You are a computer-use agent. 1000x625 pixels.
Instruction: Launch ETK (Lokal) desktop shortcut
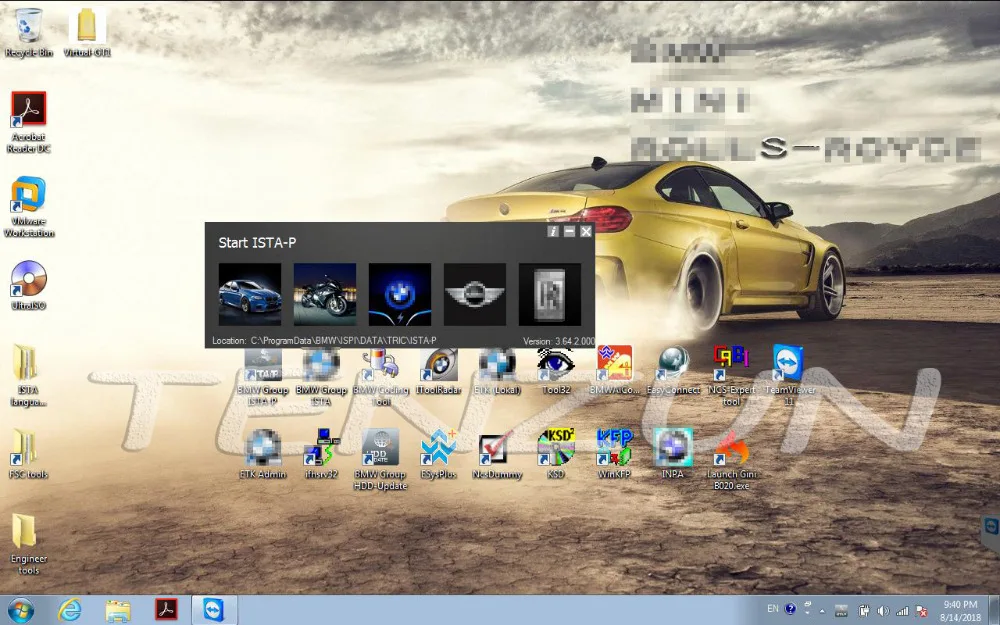(497, 371)
